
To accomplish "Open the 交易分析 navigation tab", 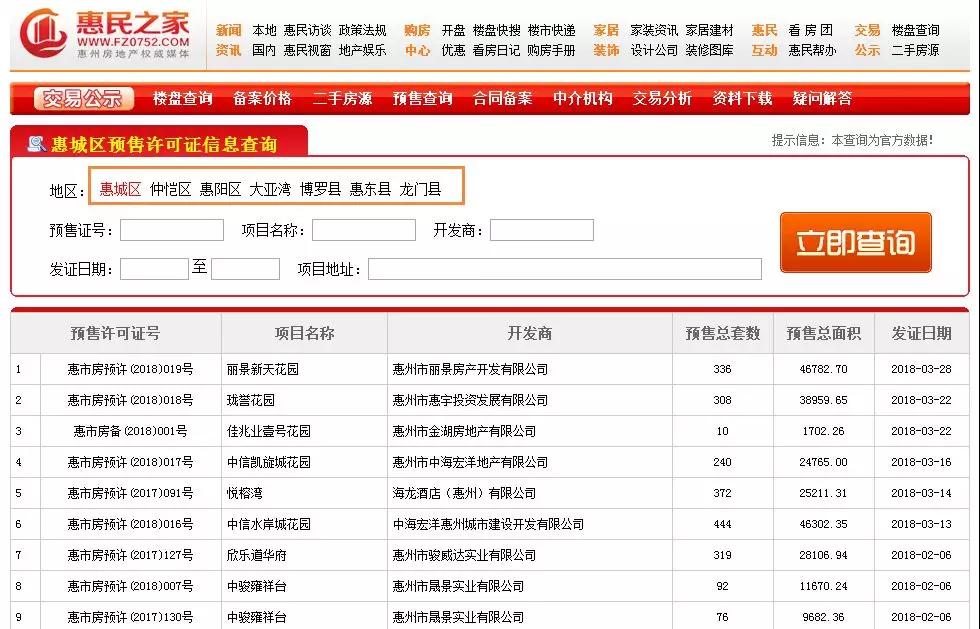I will pos(662,98).
